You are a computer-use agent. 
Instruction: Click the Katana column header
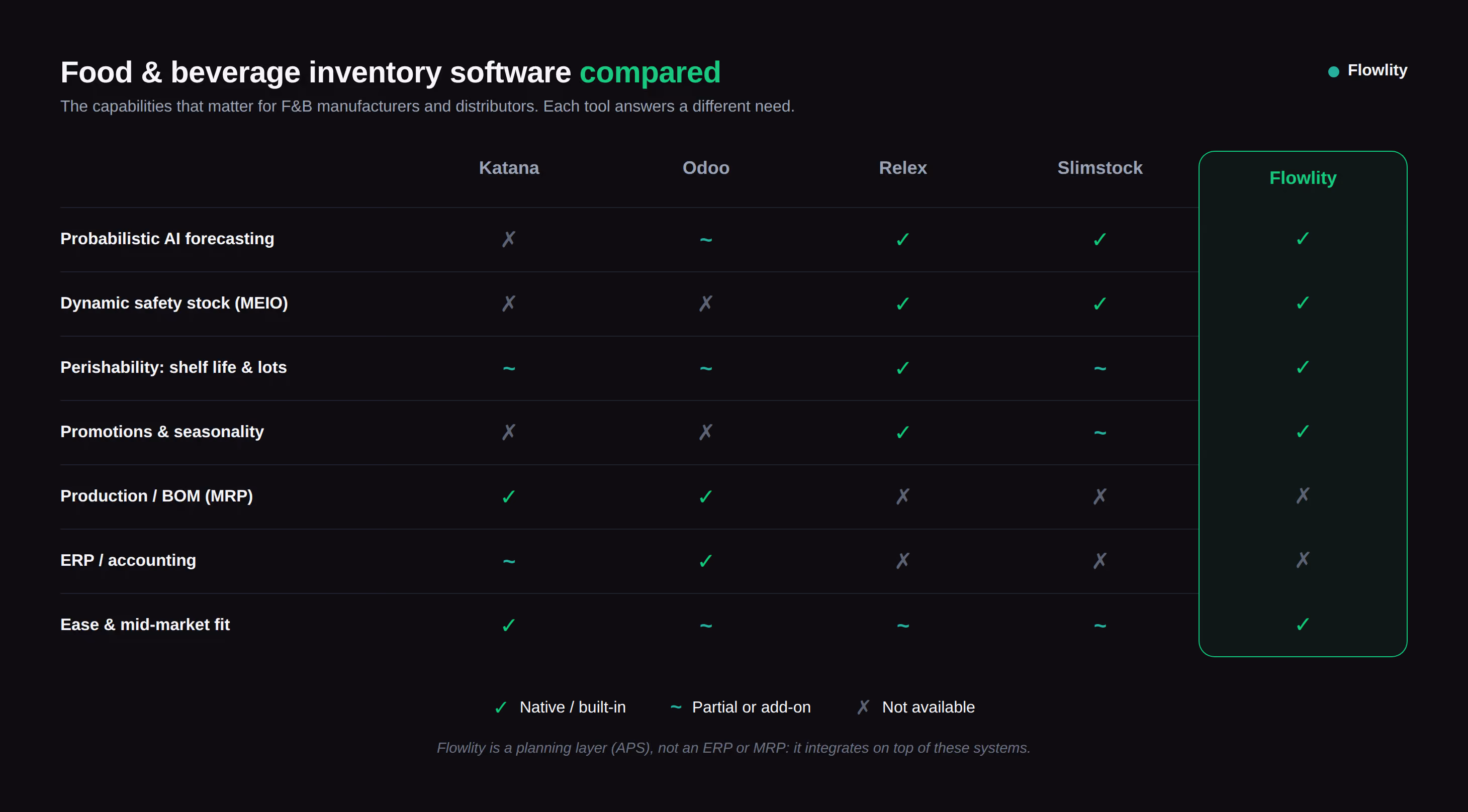click(508, 167)
